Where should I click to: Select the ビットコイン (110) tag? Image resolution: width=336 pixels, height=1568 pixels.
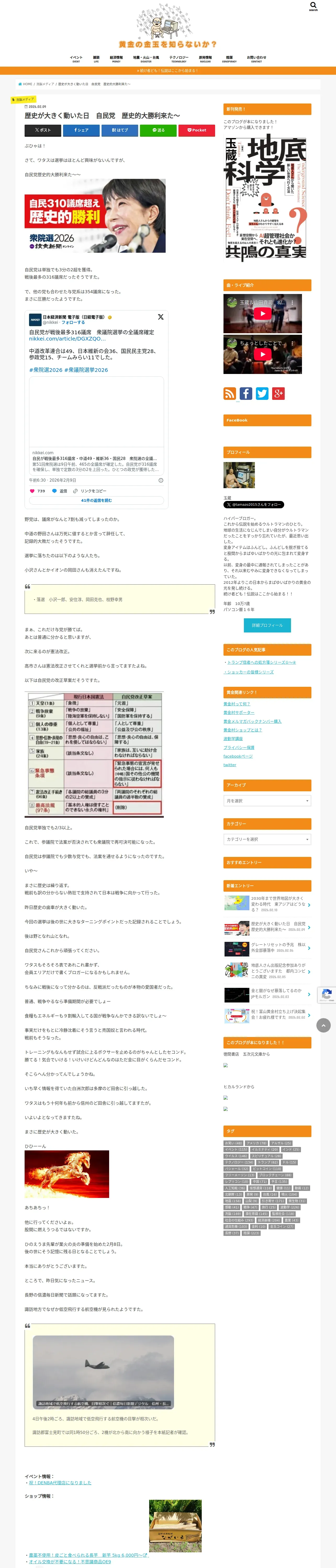pyautogui.click(x=267, y=1169)
